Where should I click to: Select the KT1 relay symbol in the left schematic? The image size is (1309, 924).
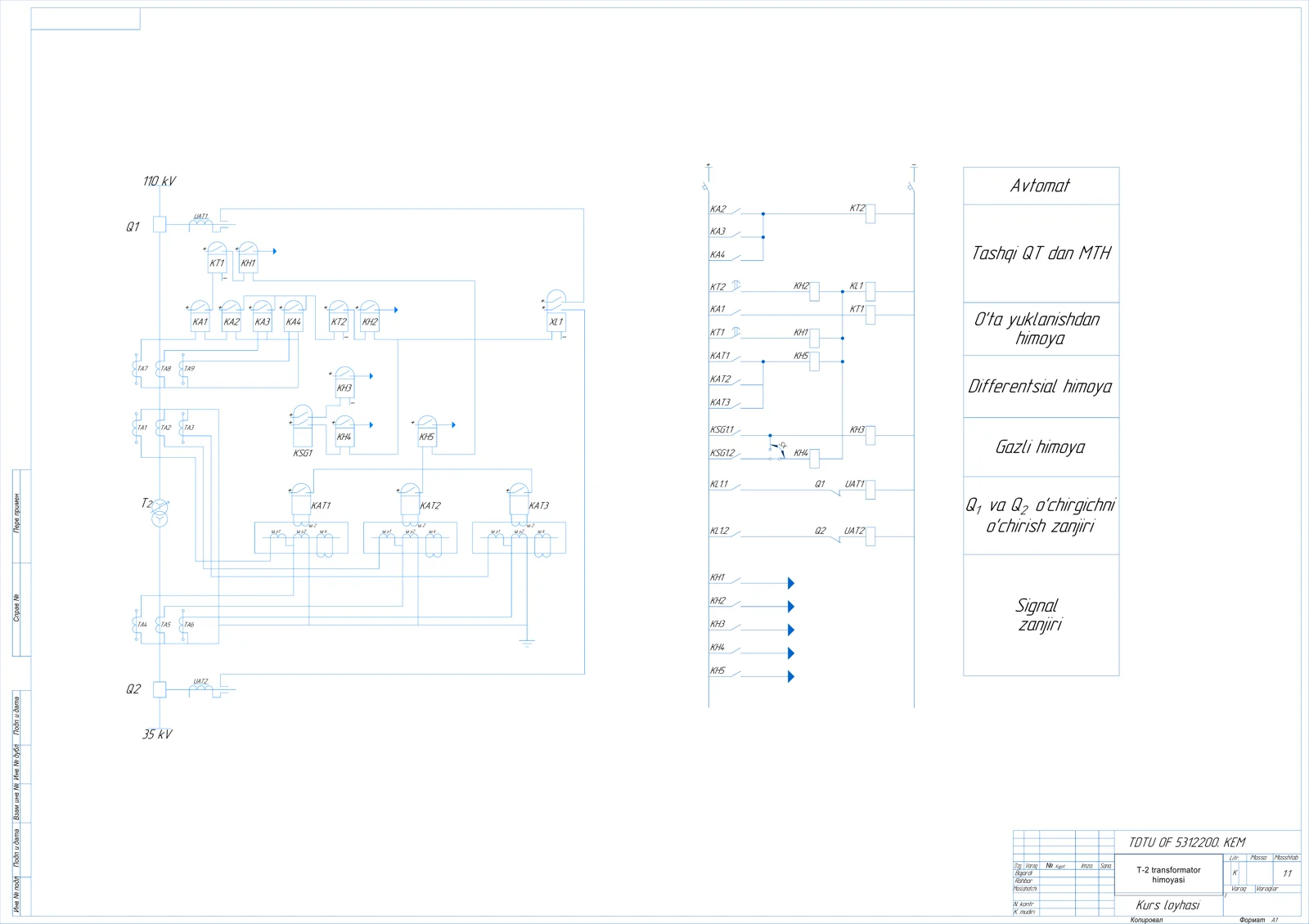[x=217, y=258]
